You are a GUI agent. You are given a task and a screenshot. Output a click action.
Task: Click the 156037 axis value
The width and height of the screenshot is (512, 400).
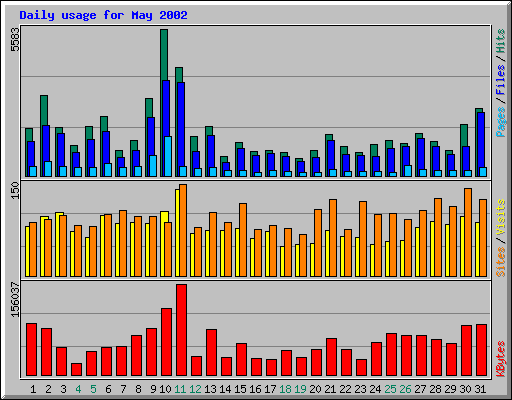15,299
